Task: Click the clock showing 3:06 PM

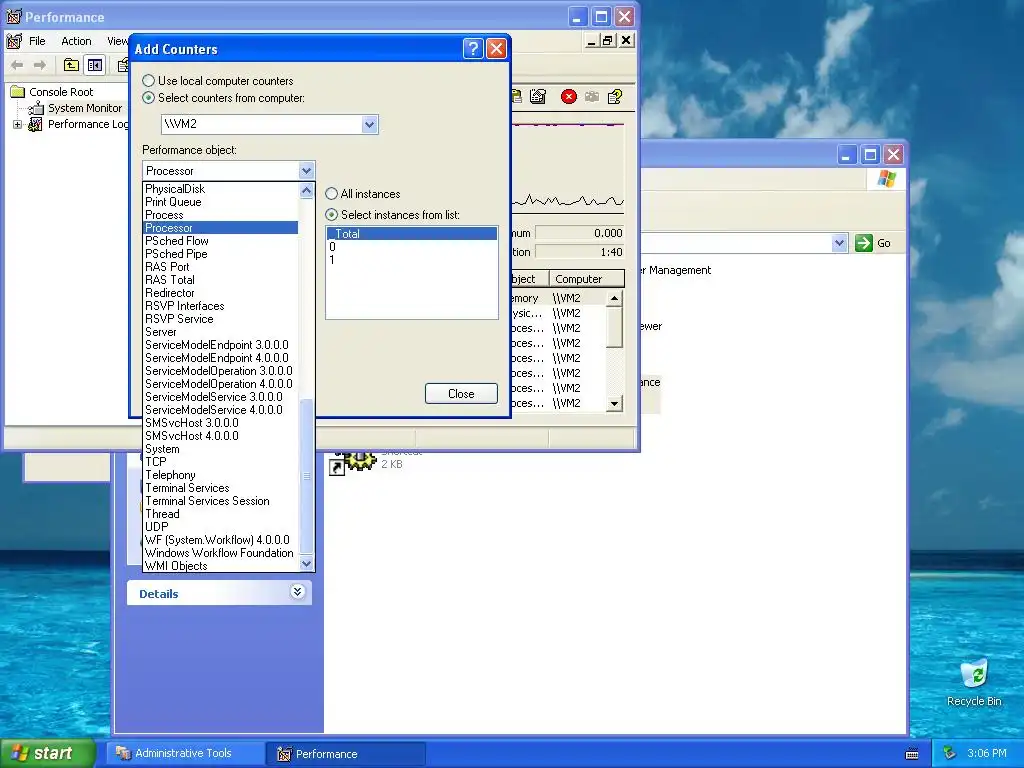Action: coord(987,753)
